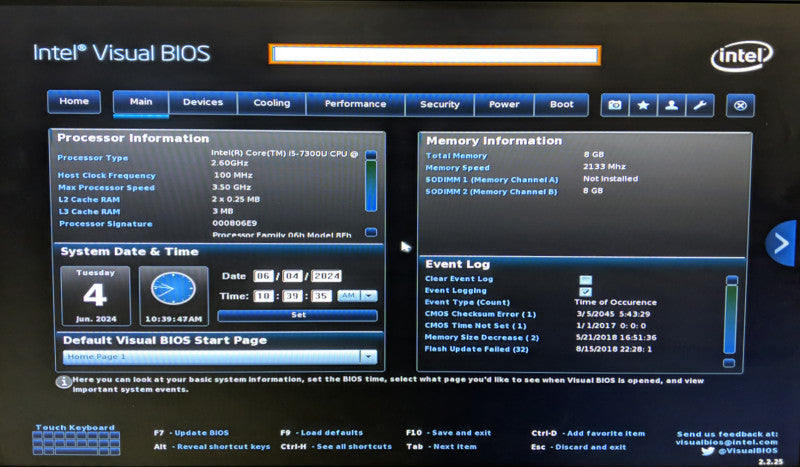Viewport: 800px width, 467px height.
Task: Open the user profile icon
Action: tap(671, 105)
